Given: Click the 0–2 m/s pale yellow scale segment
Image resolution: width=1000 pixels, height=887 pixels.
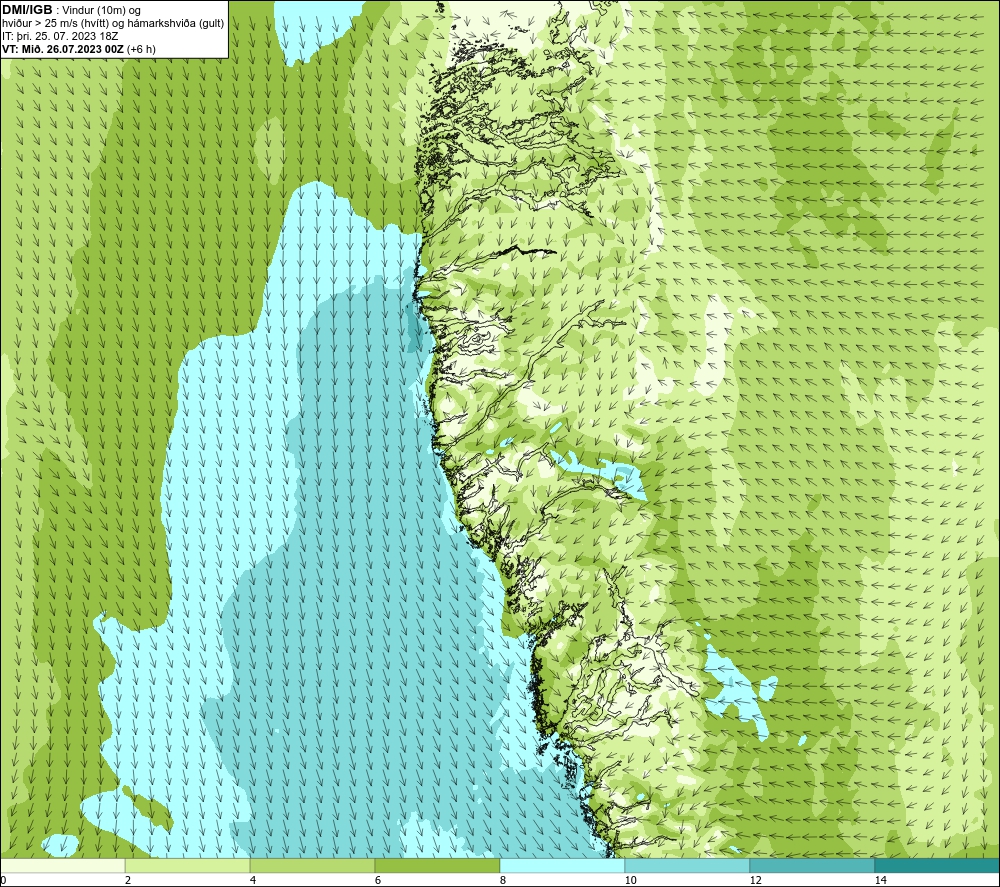Looking at the screenshot, I should pyautogui.click(x=62, y=865).
